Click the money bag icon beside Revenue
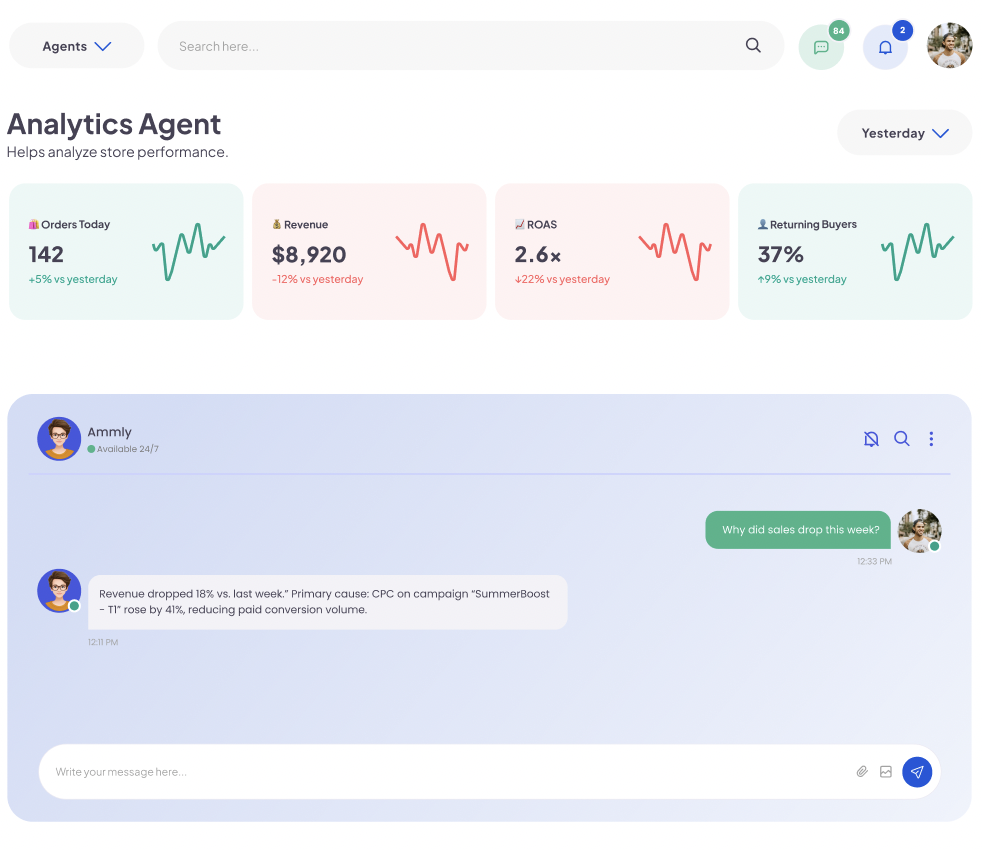Viewport: 982px width, 850px height. click(277, 224)
